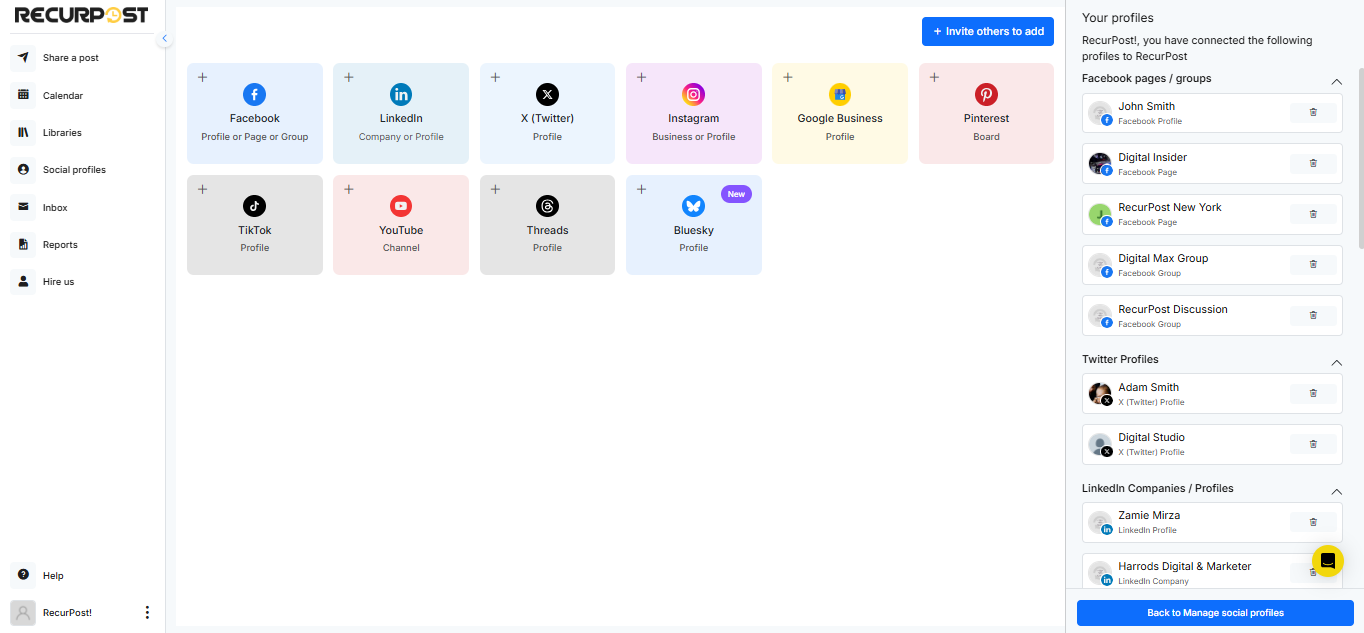Viewport: 1364px width, 633px height.
Task: Click John Smith profile avatar
Action: [1100, 113]
